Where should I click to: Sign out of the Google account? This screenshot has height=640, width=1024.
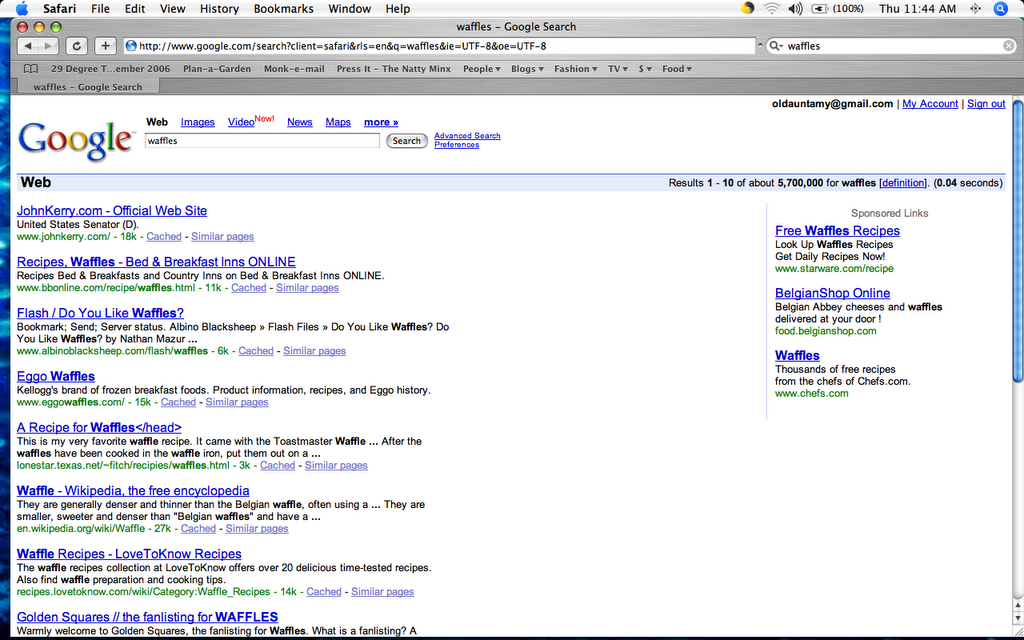point(986,104)
